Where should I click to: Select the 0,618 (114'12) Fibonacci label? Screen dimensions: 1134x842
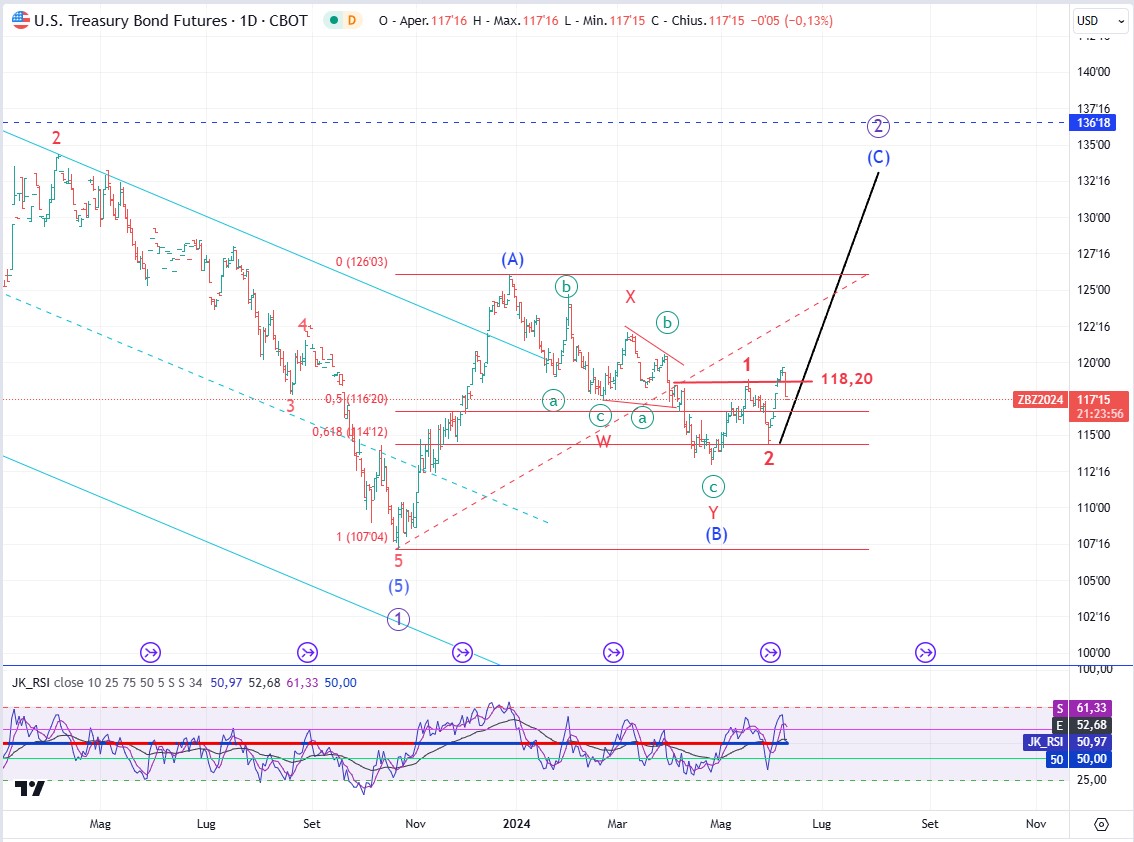[x=350, y=432]
